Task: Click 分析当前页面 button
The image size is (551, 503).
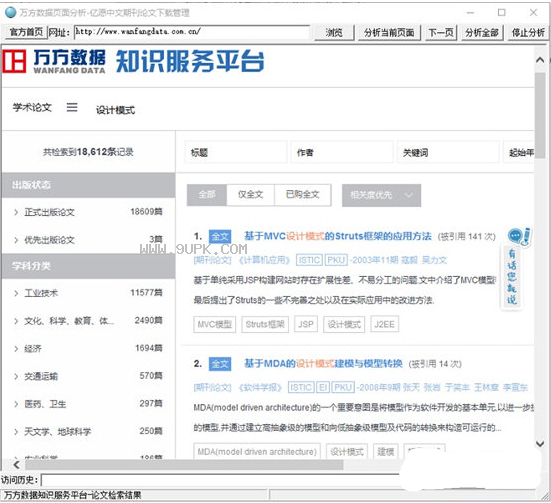Action: (x=389, y=33)
